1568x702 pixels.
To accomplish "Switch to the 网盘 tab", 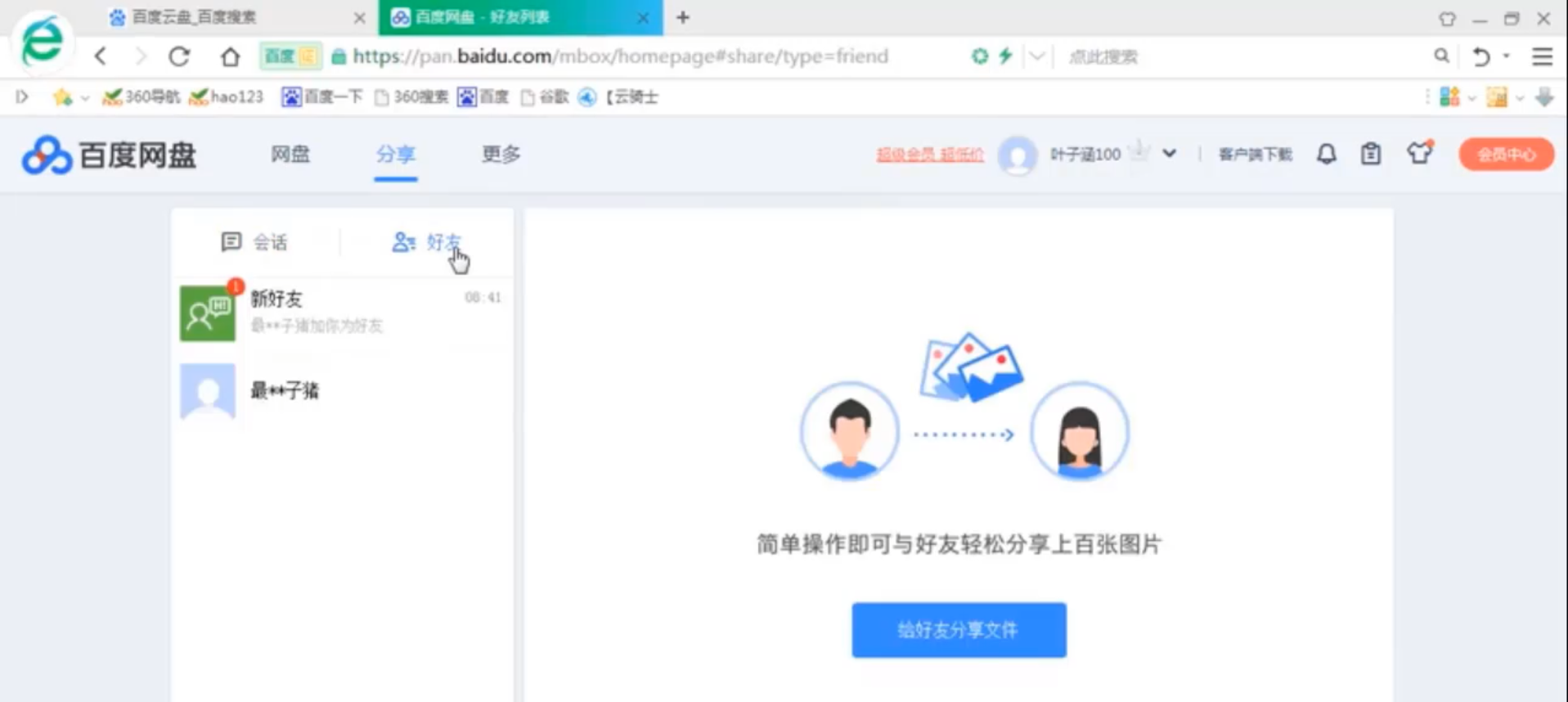I will coord(290,154).
